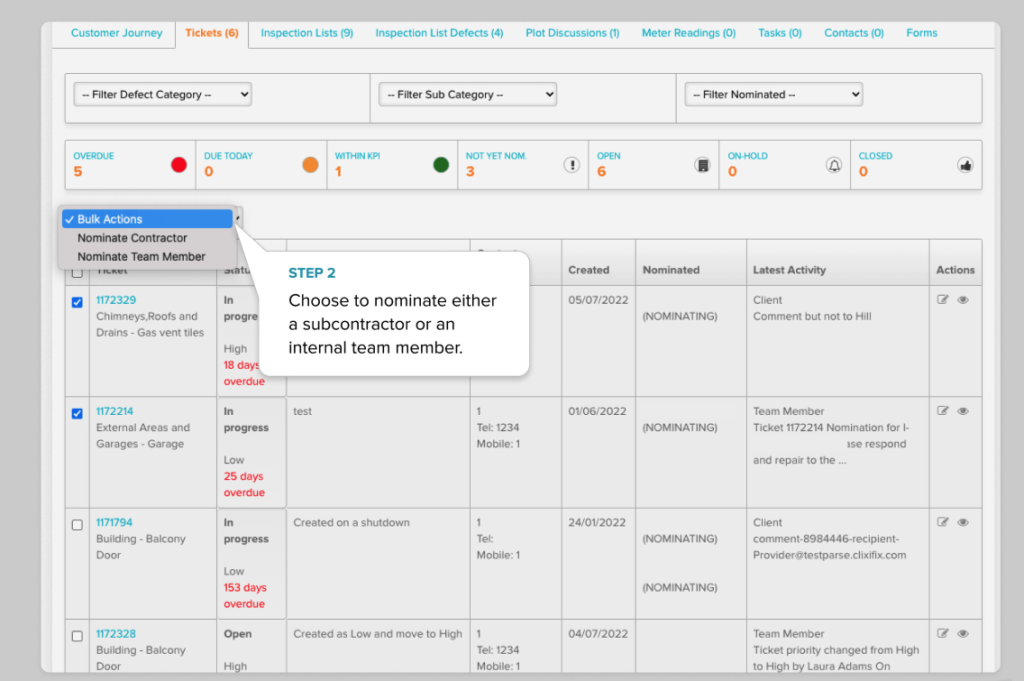Expand the Filter Sub Category dropdown
The width and height of the screenshot is (1024, 681).
(467, 95)
